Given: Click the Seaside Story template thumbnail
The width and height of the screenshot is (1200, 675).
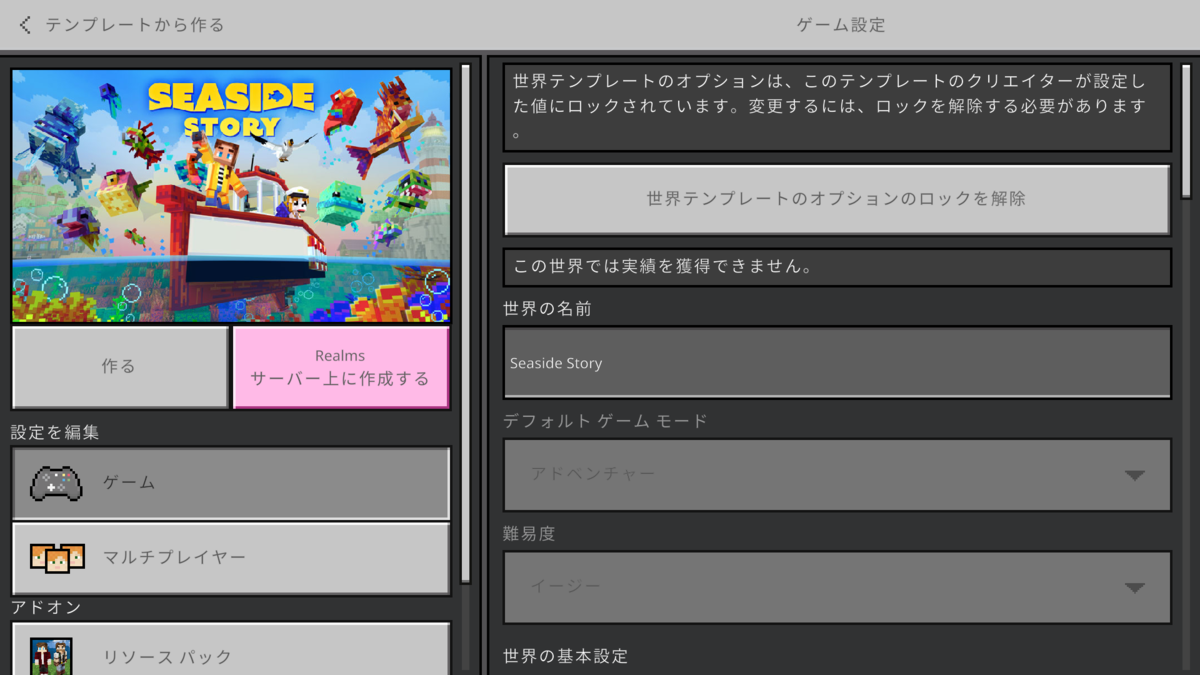Looking at the screenshot, I should (231, 195).
